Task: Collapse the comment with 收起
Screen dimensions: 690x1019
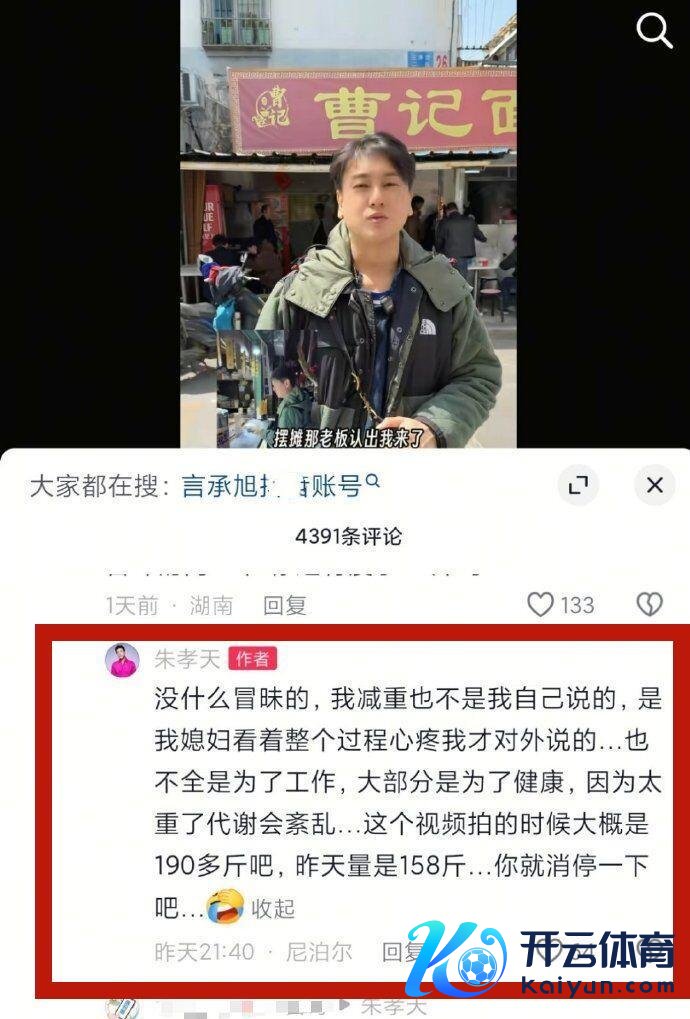Action: [x=273, y=908]
